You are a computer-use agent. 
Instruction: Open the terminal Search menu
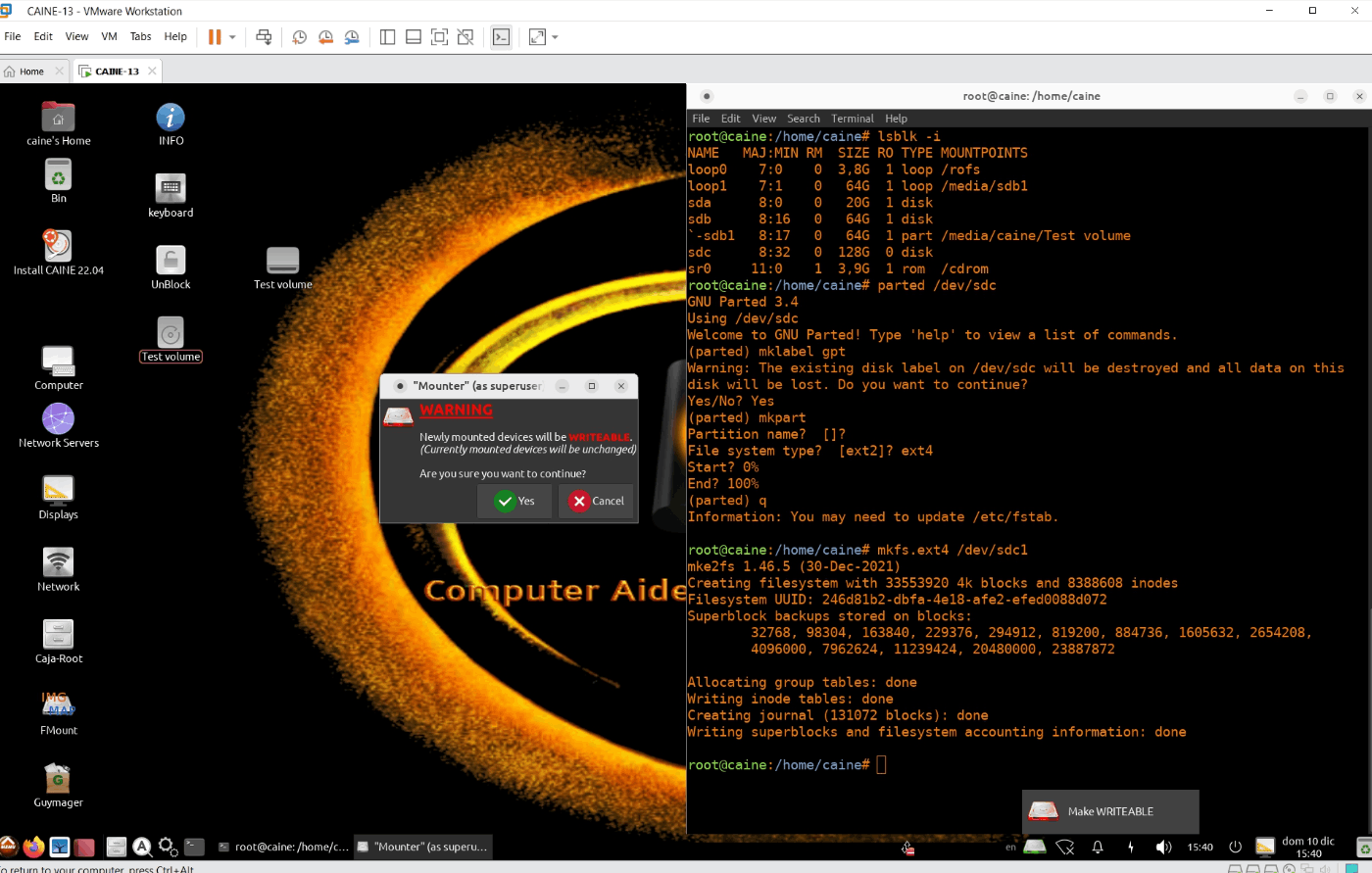point(804,119)
